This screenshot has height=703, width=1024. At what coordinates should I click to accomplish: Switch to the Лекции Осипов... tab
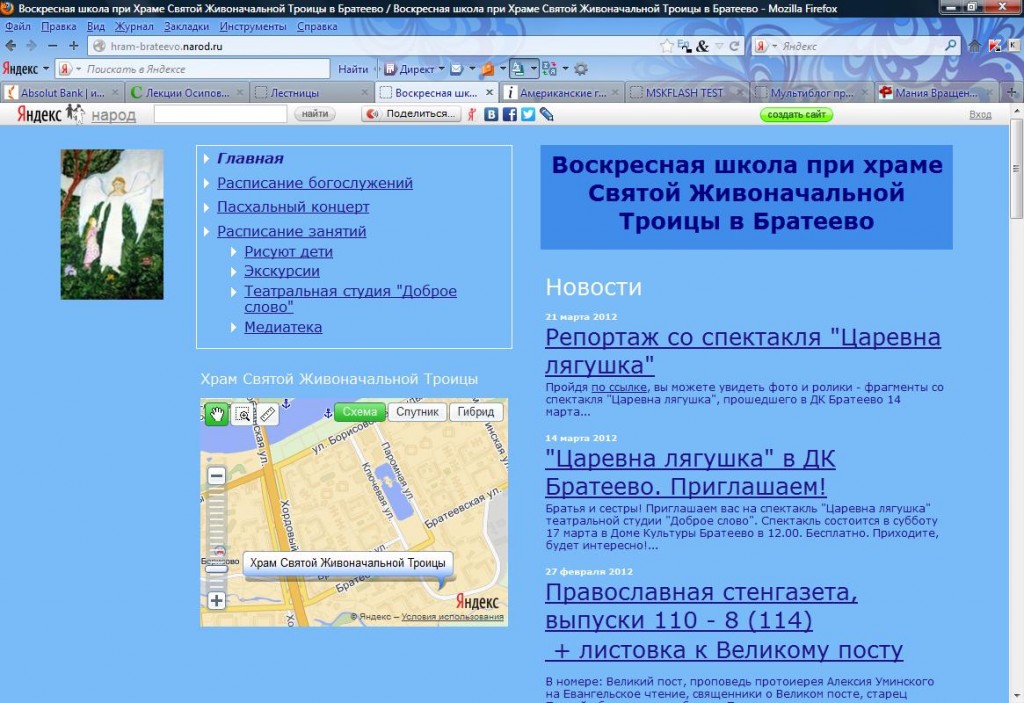coord(187,93)
